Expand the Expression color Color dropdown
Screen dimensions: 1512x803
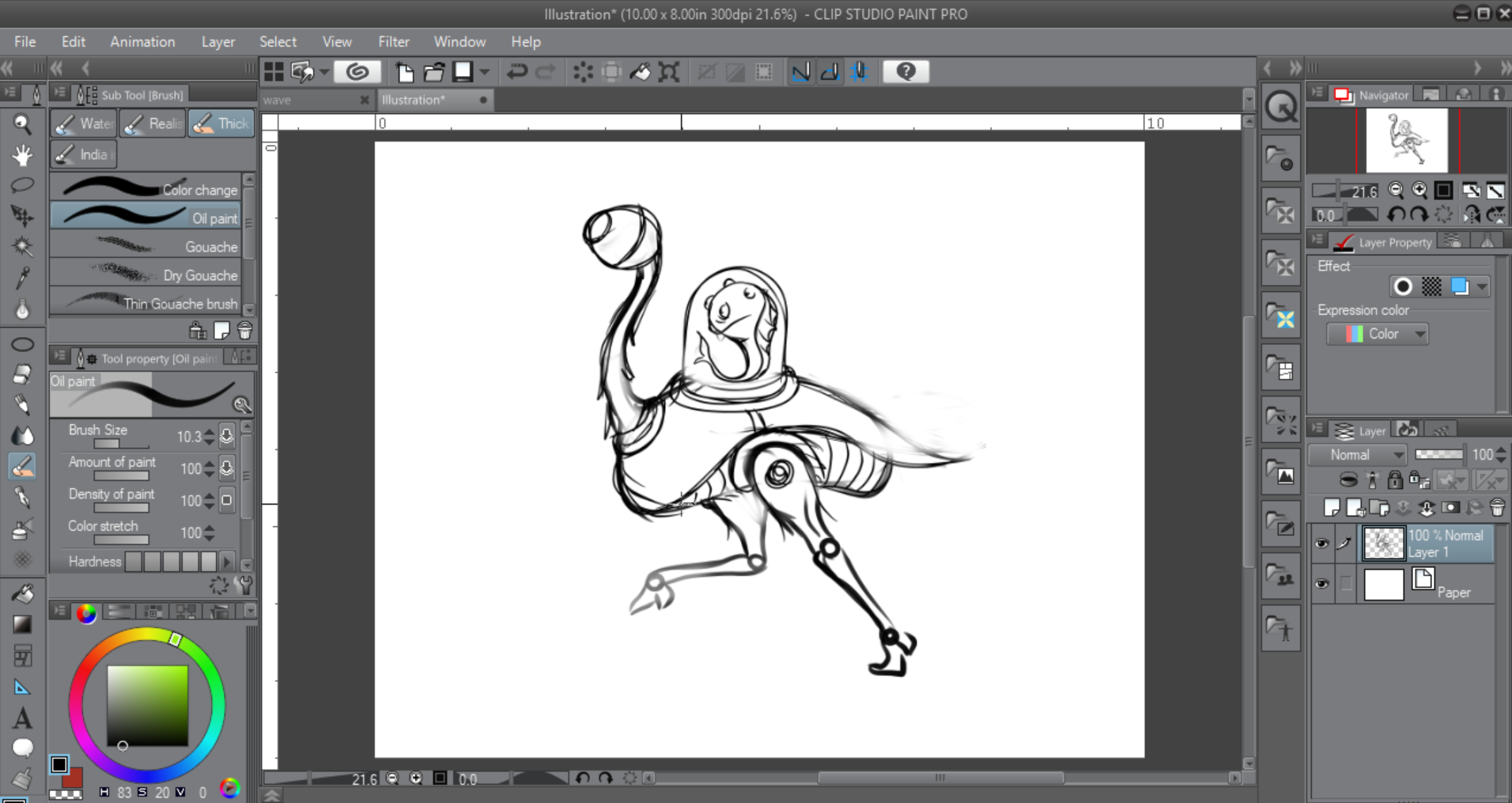(x=1378, y=334)
